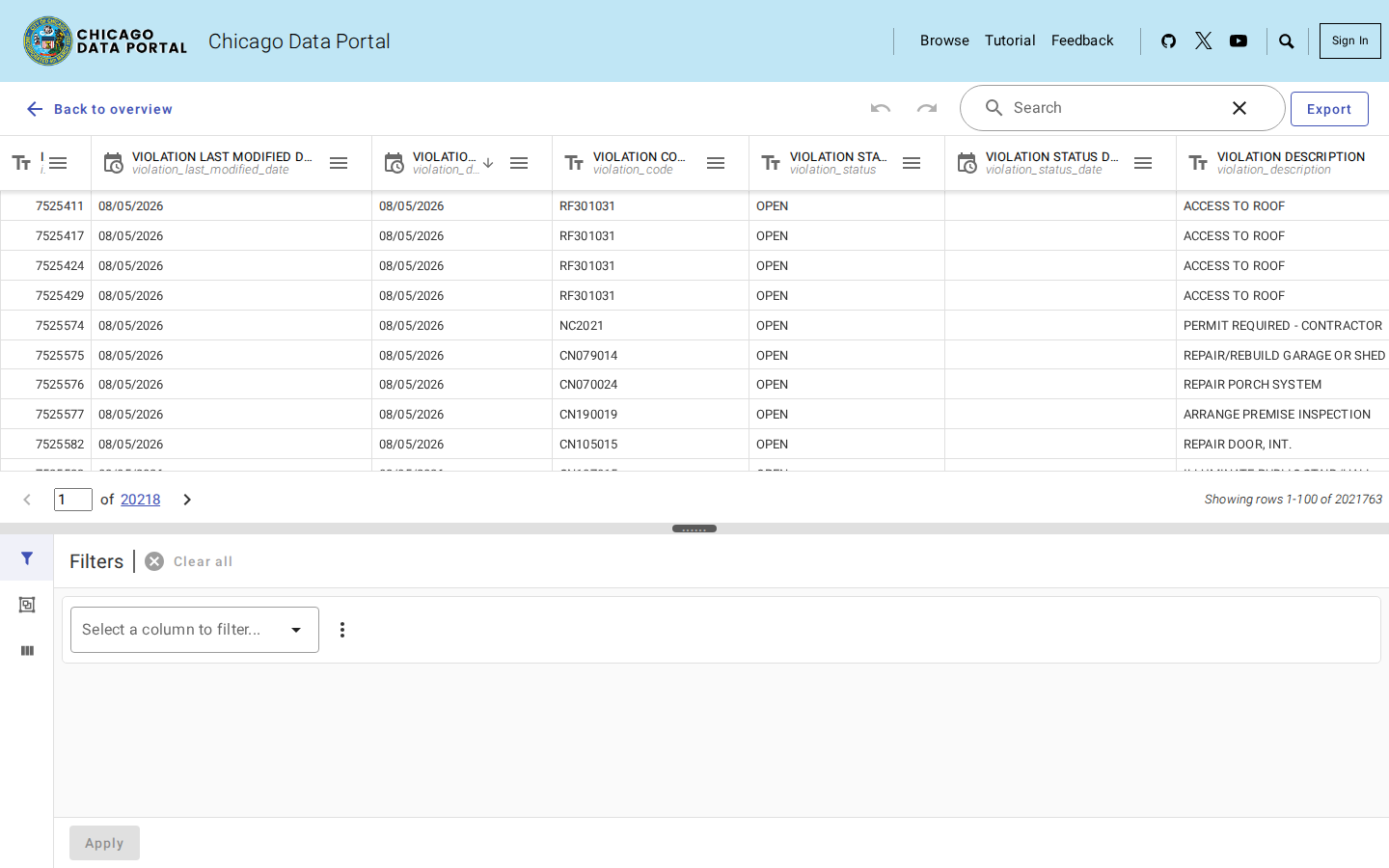Toggle descending sort arrow on Violation Date
Image resolution: width=1389 pixels, height=868 pixels.
click(488, 163)
